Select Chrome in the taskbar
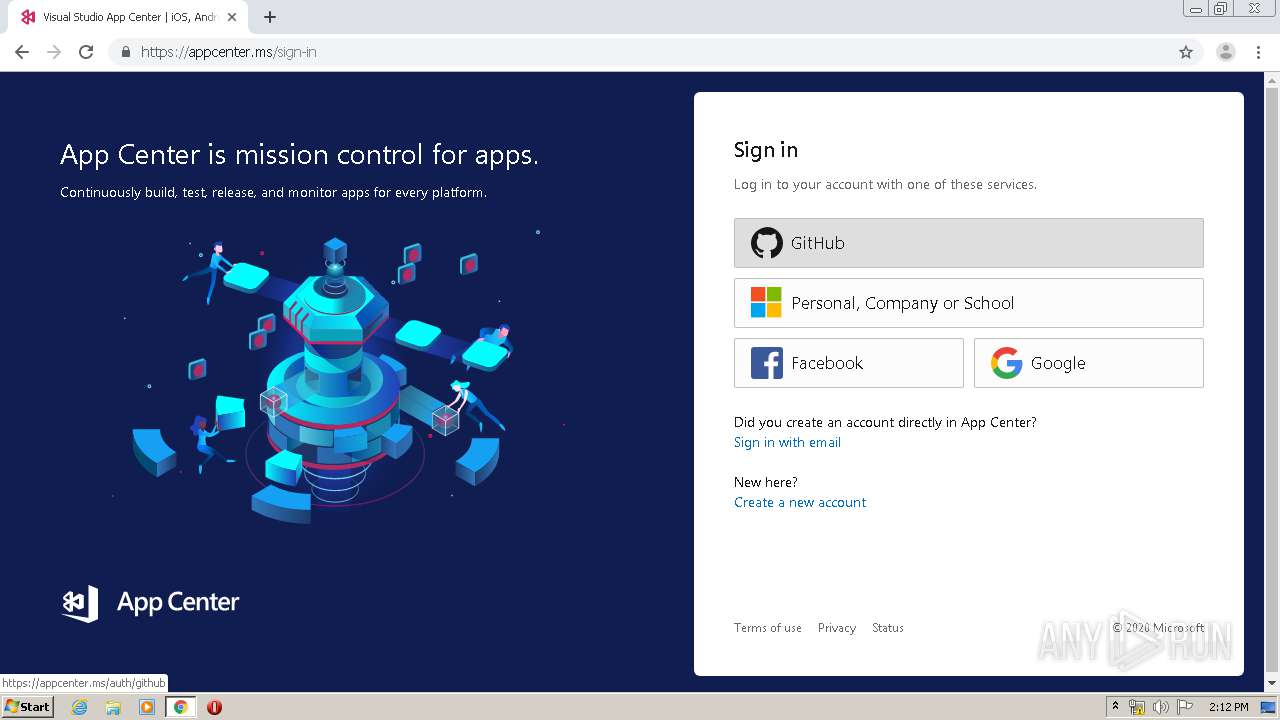Viewport: 1280px width, 720px height. [181, 707]
